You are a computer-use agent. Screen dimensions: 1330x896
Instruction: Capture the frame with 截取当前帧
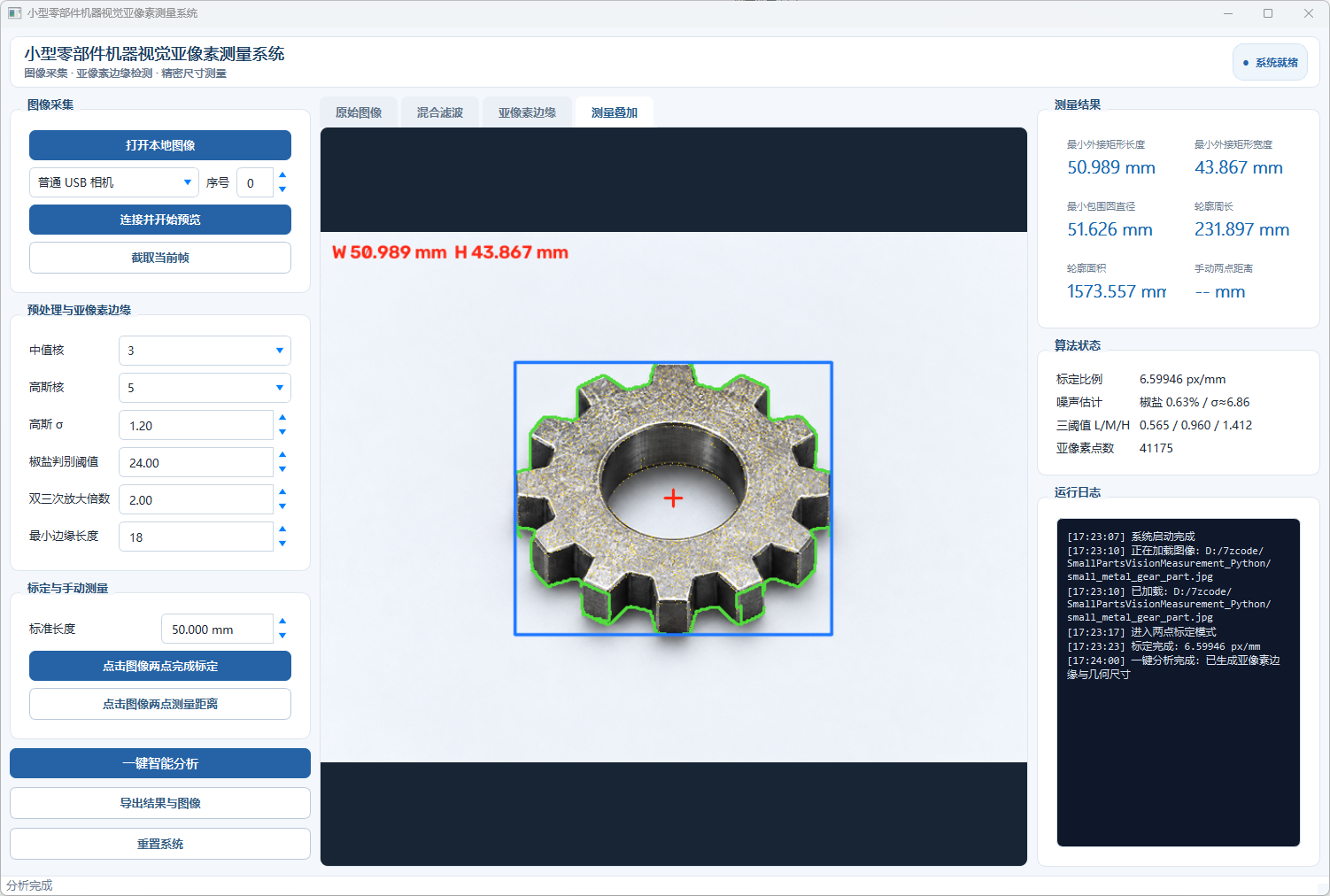click(160, 258)
